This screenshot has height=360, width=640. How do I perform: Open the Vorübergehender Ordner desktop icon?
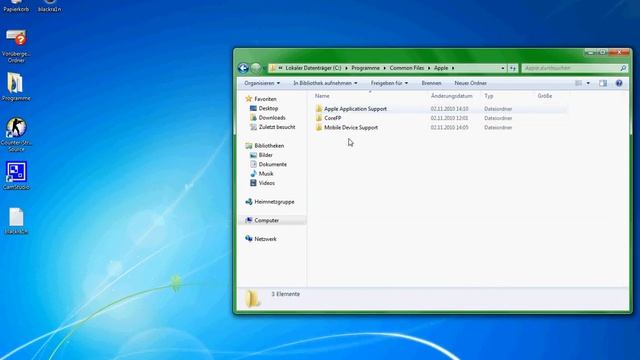(x=16, y=46)
